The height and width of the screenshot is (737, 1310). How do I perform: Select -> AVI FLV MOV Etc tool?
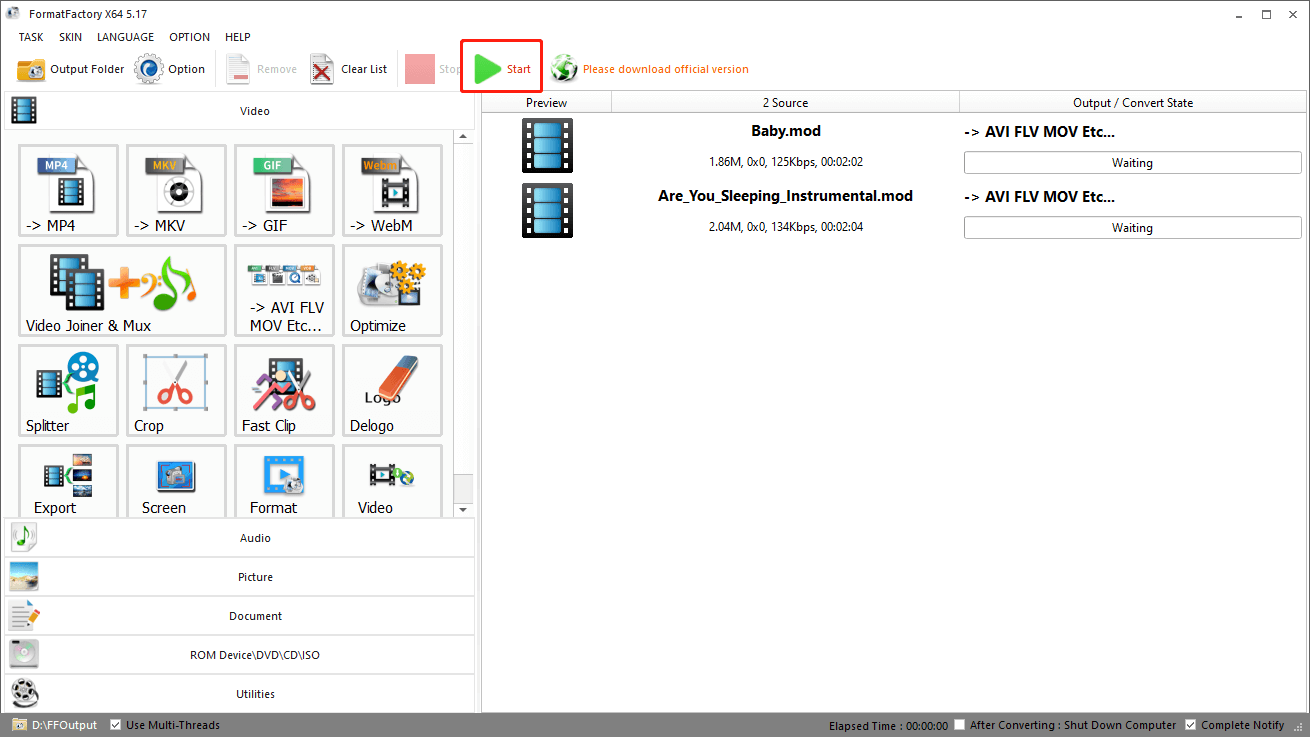(284, 290)
